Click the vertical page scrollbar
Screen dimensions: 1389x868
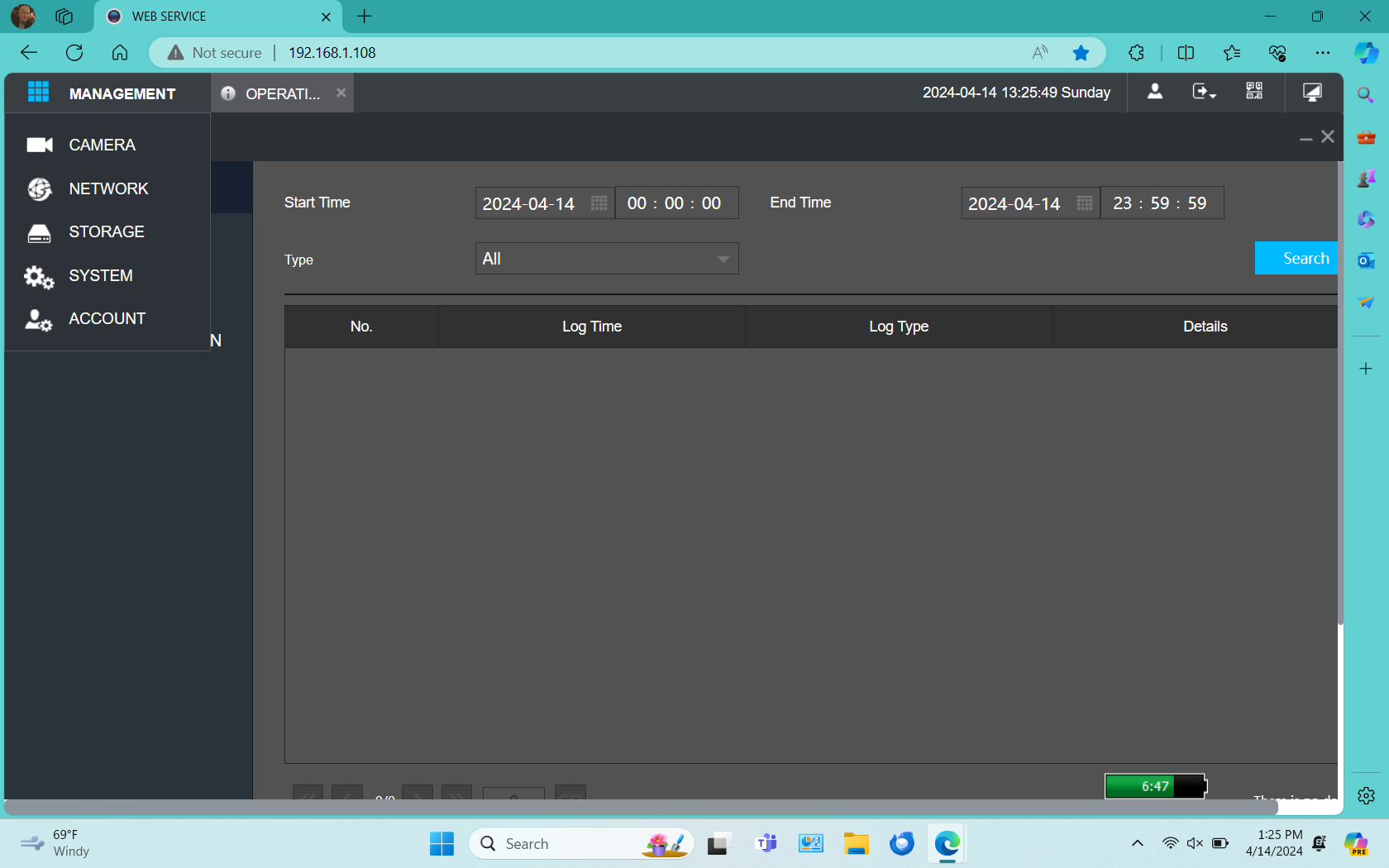1340,393
